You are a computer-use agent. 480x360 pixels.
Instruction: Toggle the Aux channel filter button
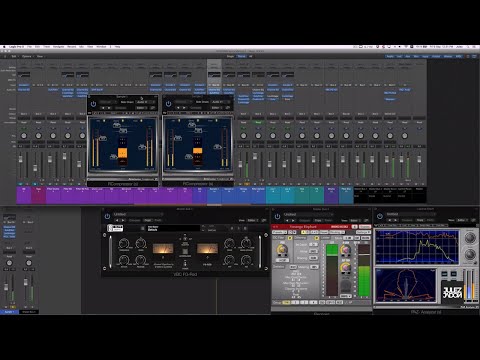[408, 56]
